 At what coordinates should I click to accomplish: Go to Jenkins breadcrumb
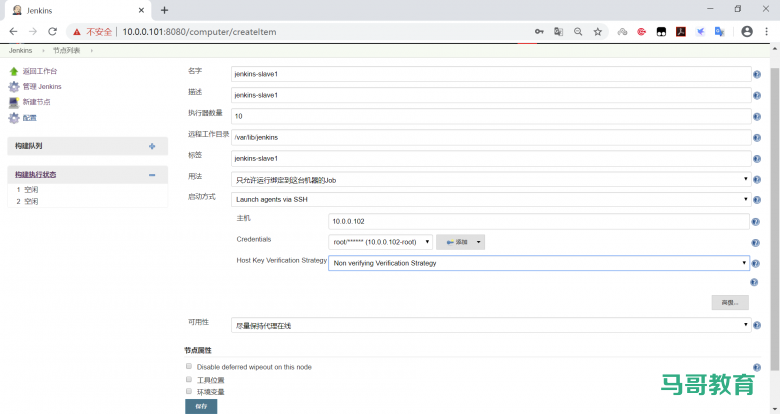20,51
